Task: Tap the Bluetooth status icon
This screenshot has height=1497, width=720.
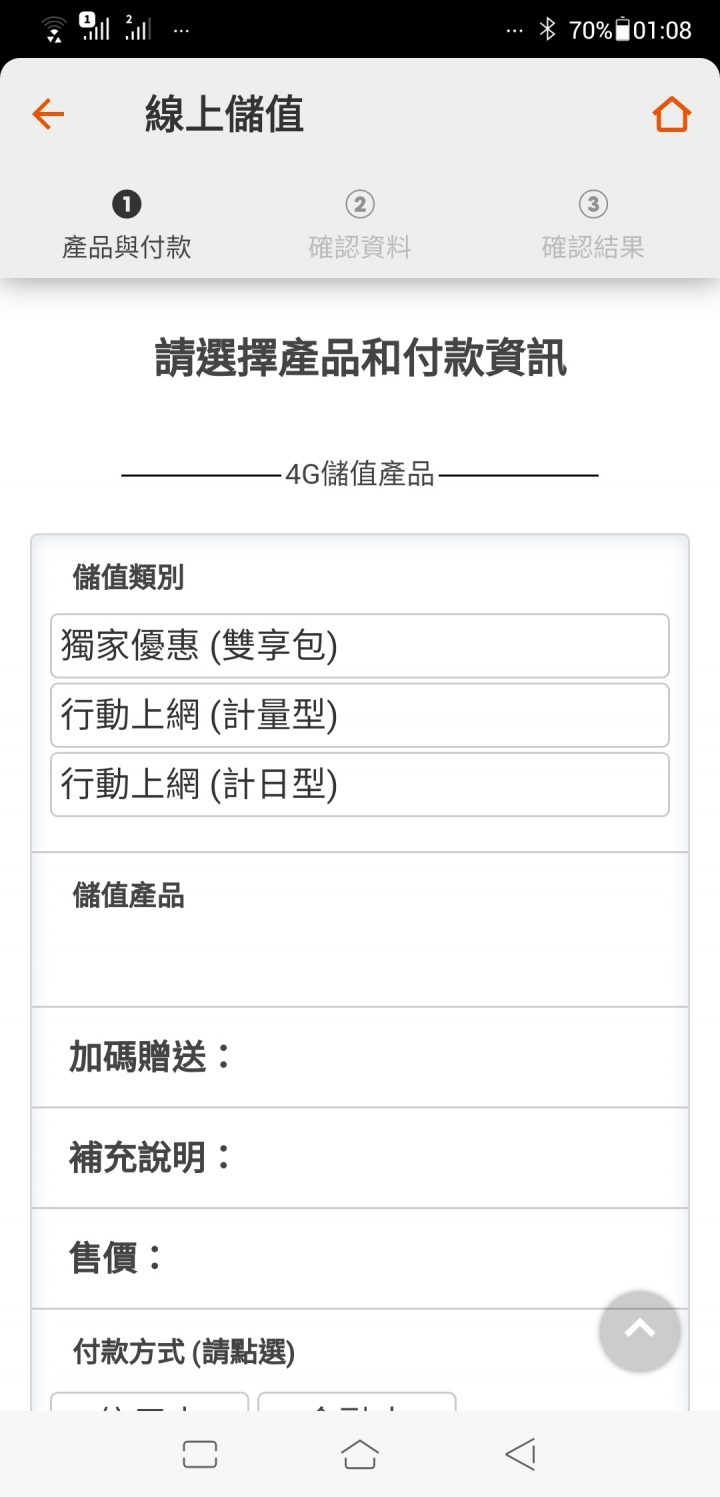Action: 547,30
